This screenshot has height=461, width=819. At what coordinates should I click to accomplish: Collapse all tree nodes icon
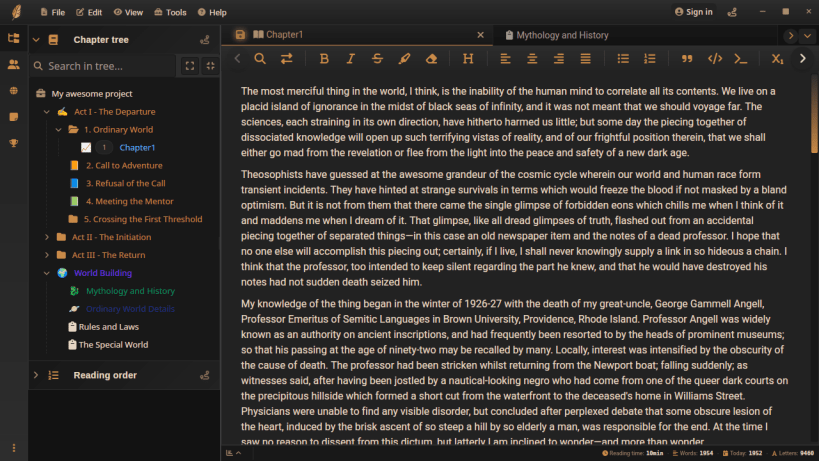(x=210, y=66)
